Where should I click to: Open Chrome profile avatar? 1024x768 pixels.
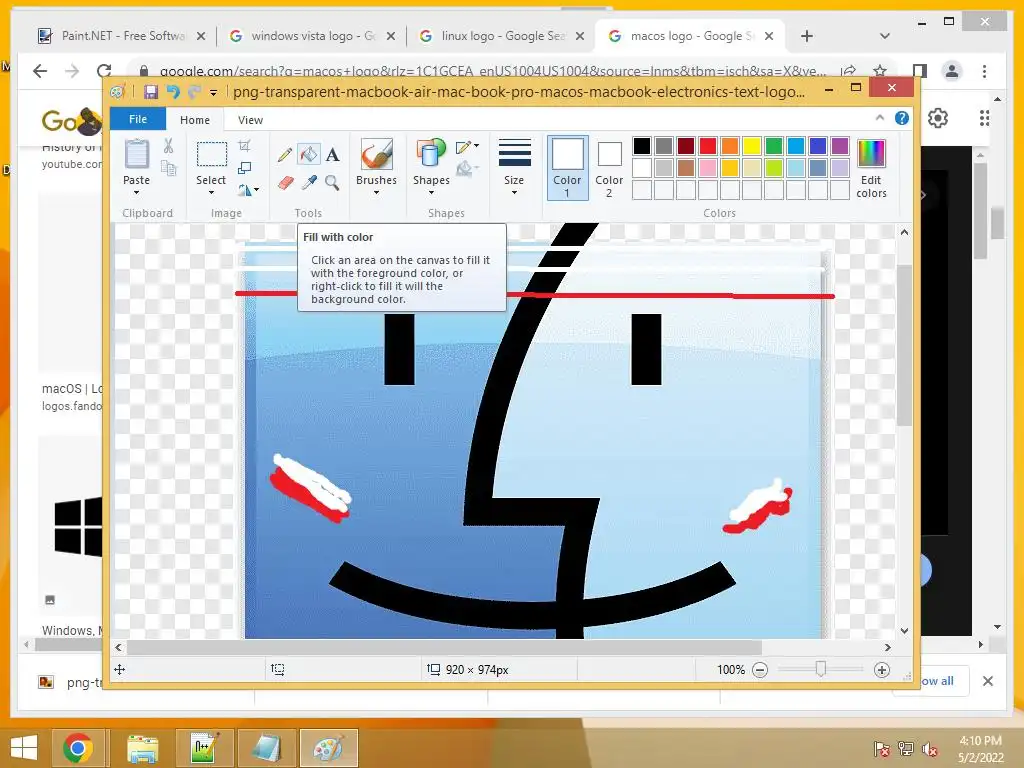(952, 71)
